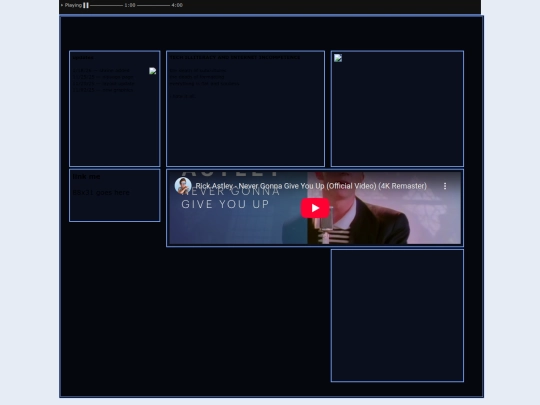The height and width of the screenshot is (405, 540).
Task: Click the broken image in the top-right panel
Action: coord(338,58)
